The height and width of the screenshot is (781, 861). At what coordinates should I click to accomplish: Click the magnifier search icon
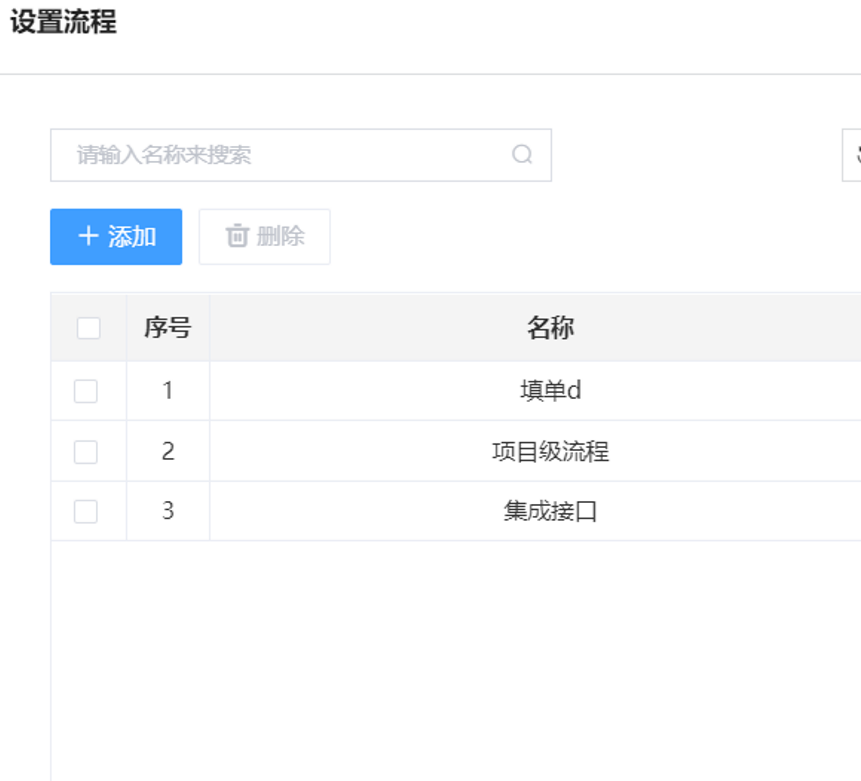click(522, 154)
